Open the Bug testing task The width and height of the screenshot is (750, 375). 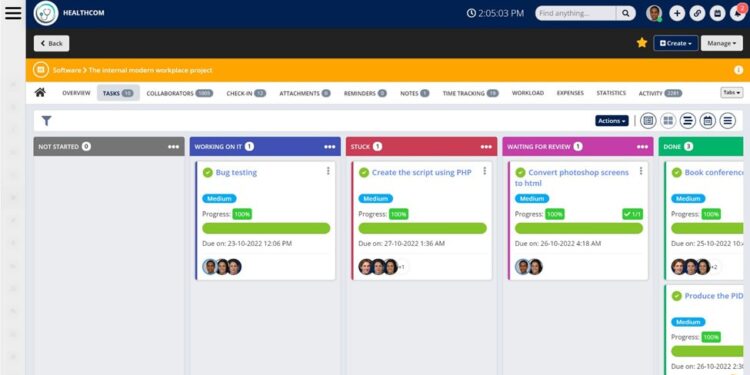point(236,173)
